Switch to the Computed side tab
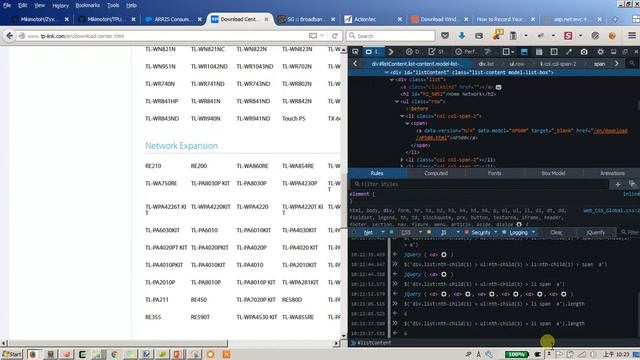640x360 pixels. [436, 173]
